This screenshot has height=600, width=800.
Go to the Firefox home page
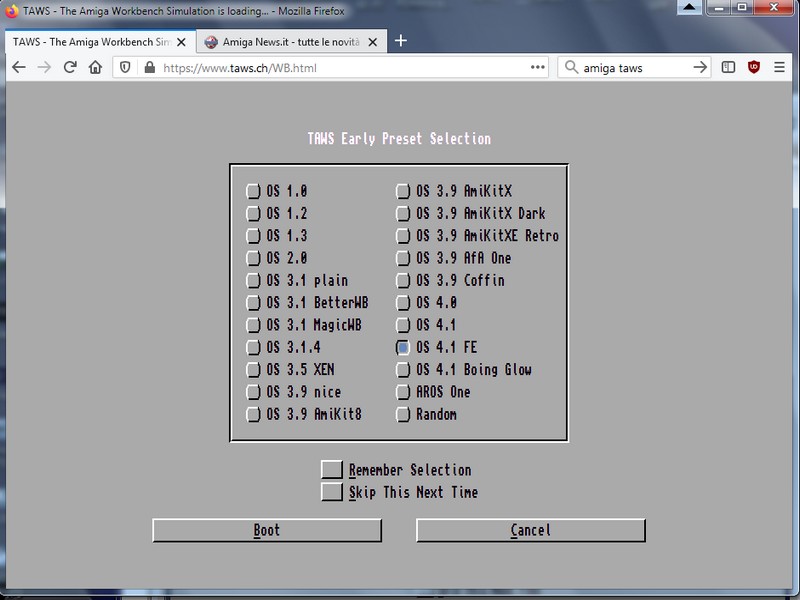click(x=95, y=68)
